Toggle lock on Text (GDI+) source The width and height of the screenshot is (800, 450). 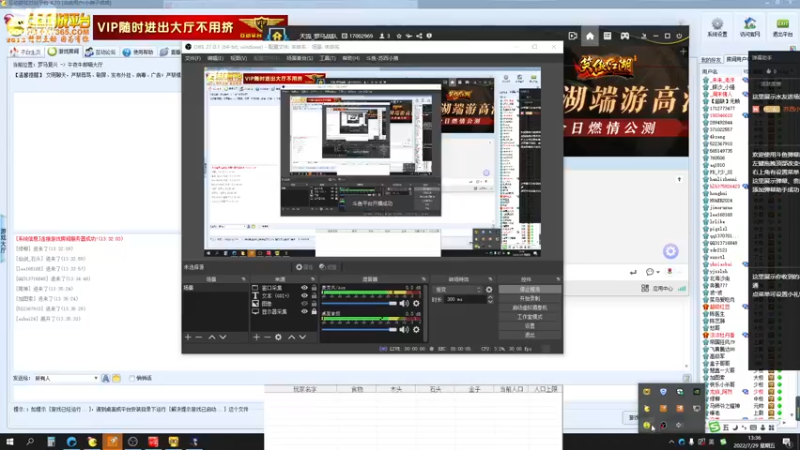[x=314, y=296]
